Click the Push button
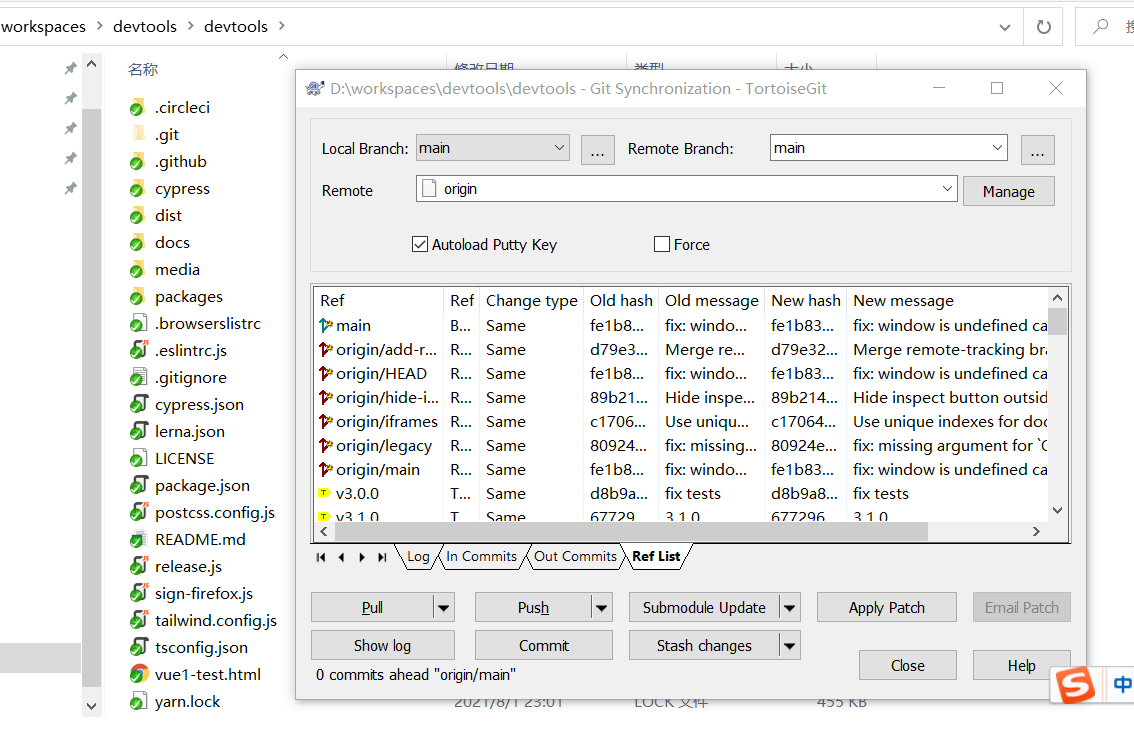 coord(533,607)
